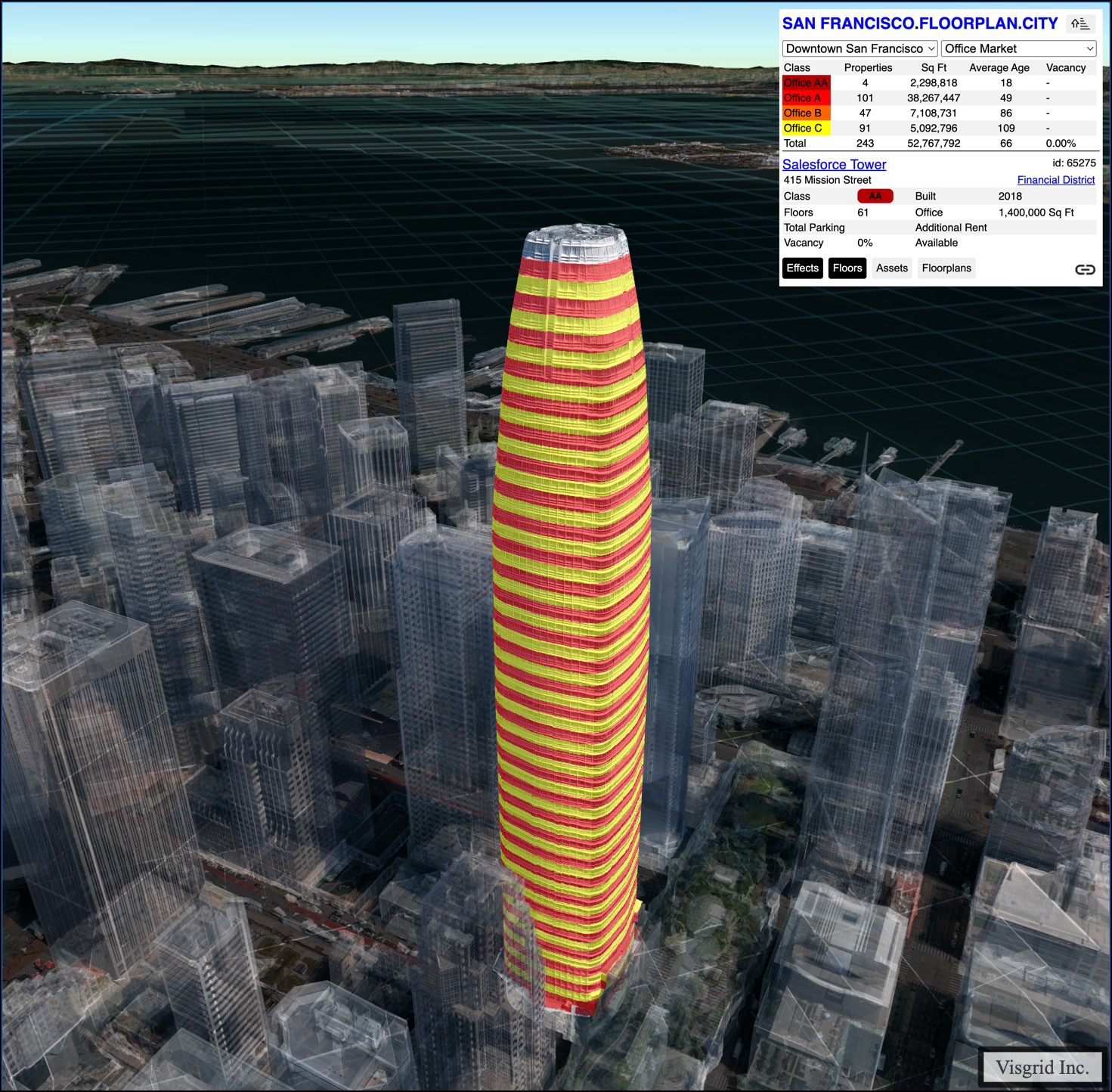Click the Office B orange swatch
Screen dimensions: 1112x1092
pos(806,113)
